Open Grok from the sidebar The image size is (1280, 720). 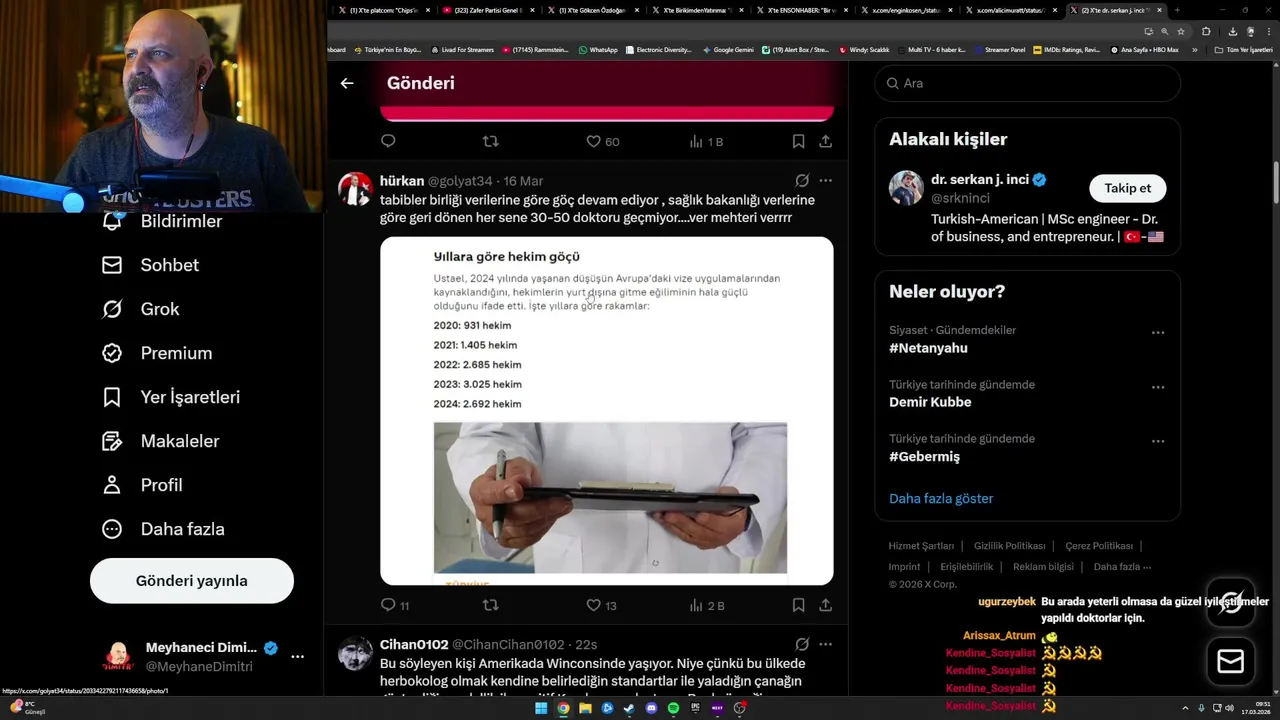pos(141,309)
